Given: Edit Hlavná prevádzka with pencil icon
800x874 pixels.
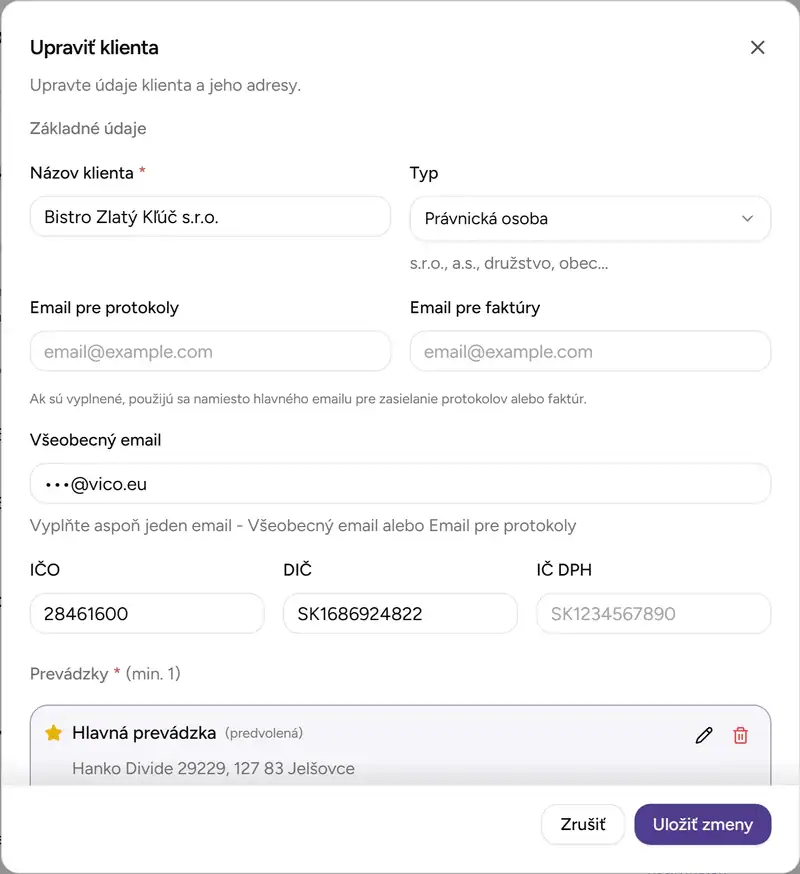Looking at the screenshot, I should coord(704,735).
